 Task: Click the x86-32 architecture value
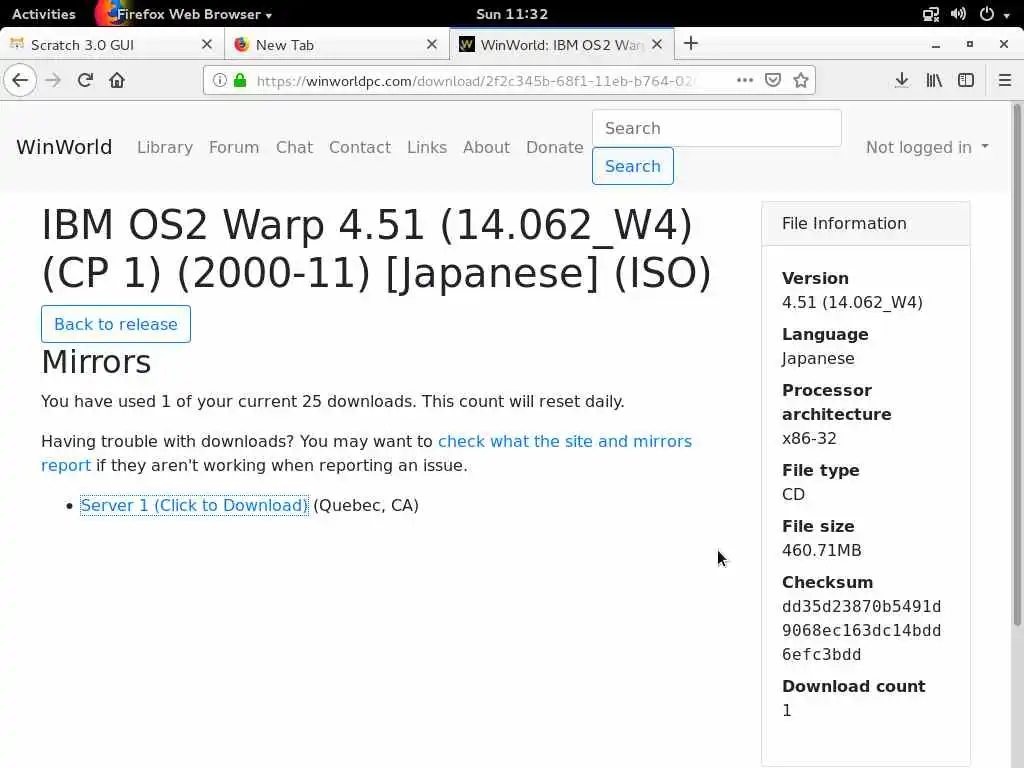[x=809, y=438]
